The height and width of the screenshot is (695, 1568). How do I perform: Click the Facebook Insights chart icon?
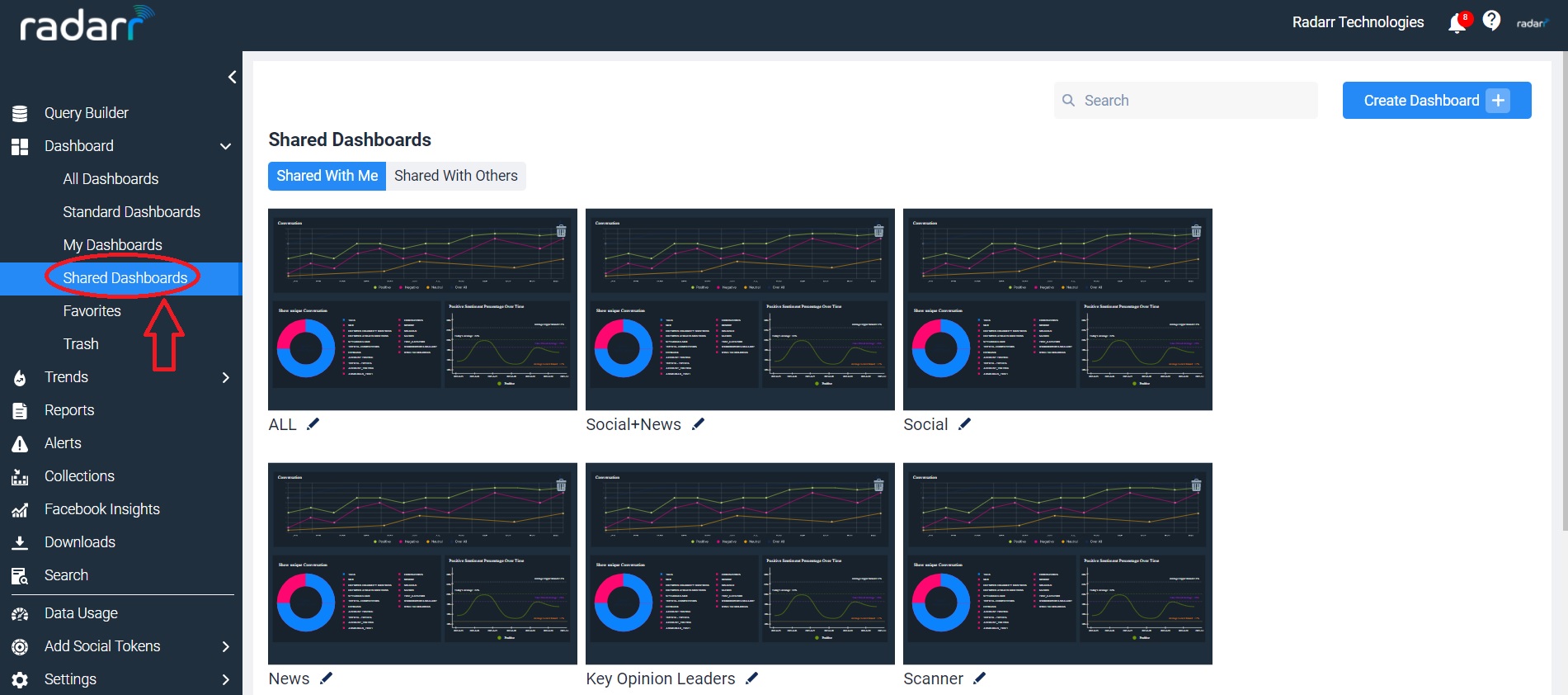(20, 510)
